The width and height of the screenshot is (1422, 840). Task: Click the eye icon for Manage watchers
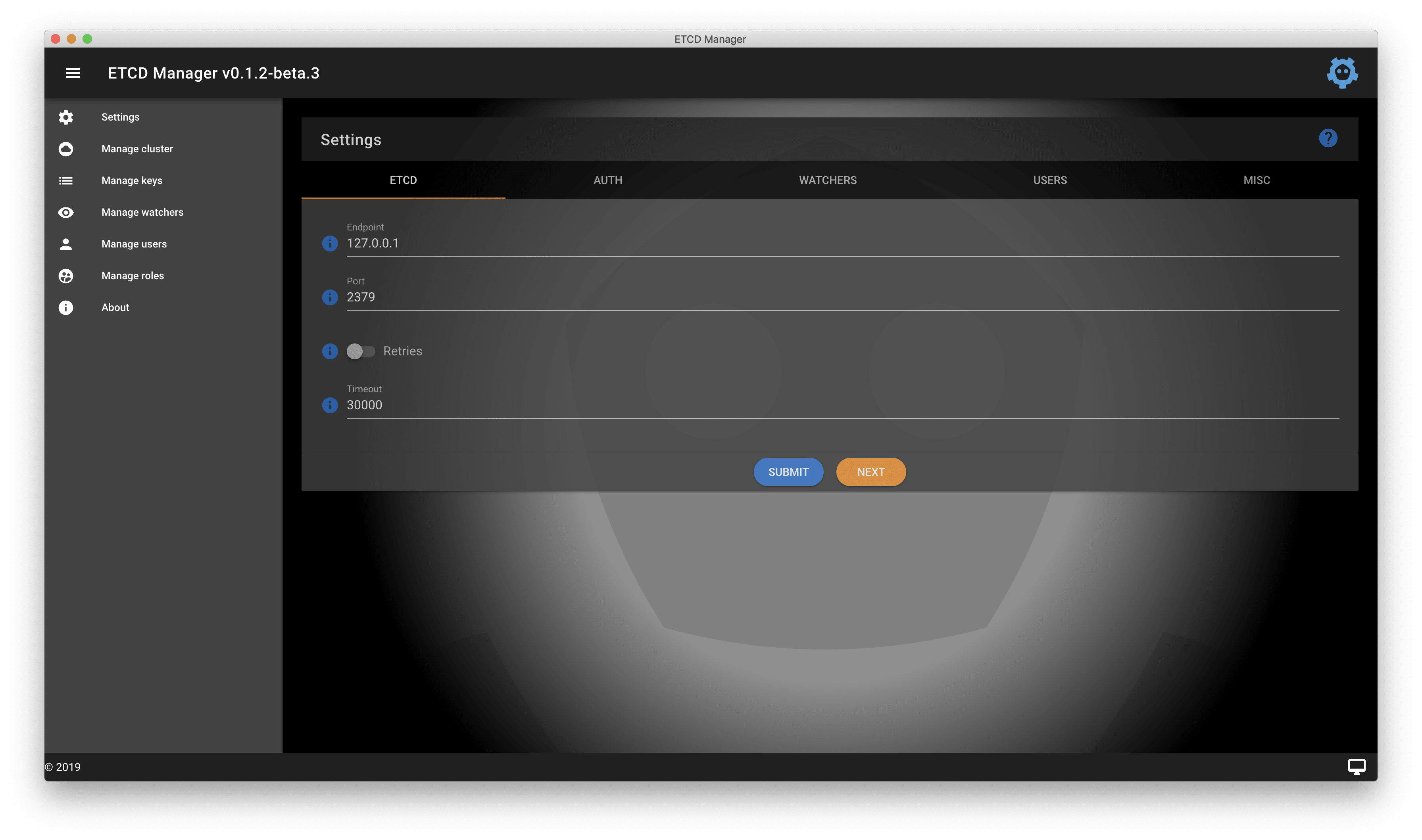(x=66, y=212)
